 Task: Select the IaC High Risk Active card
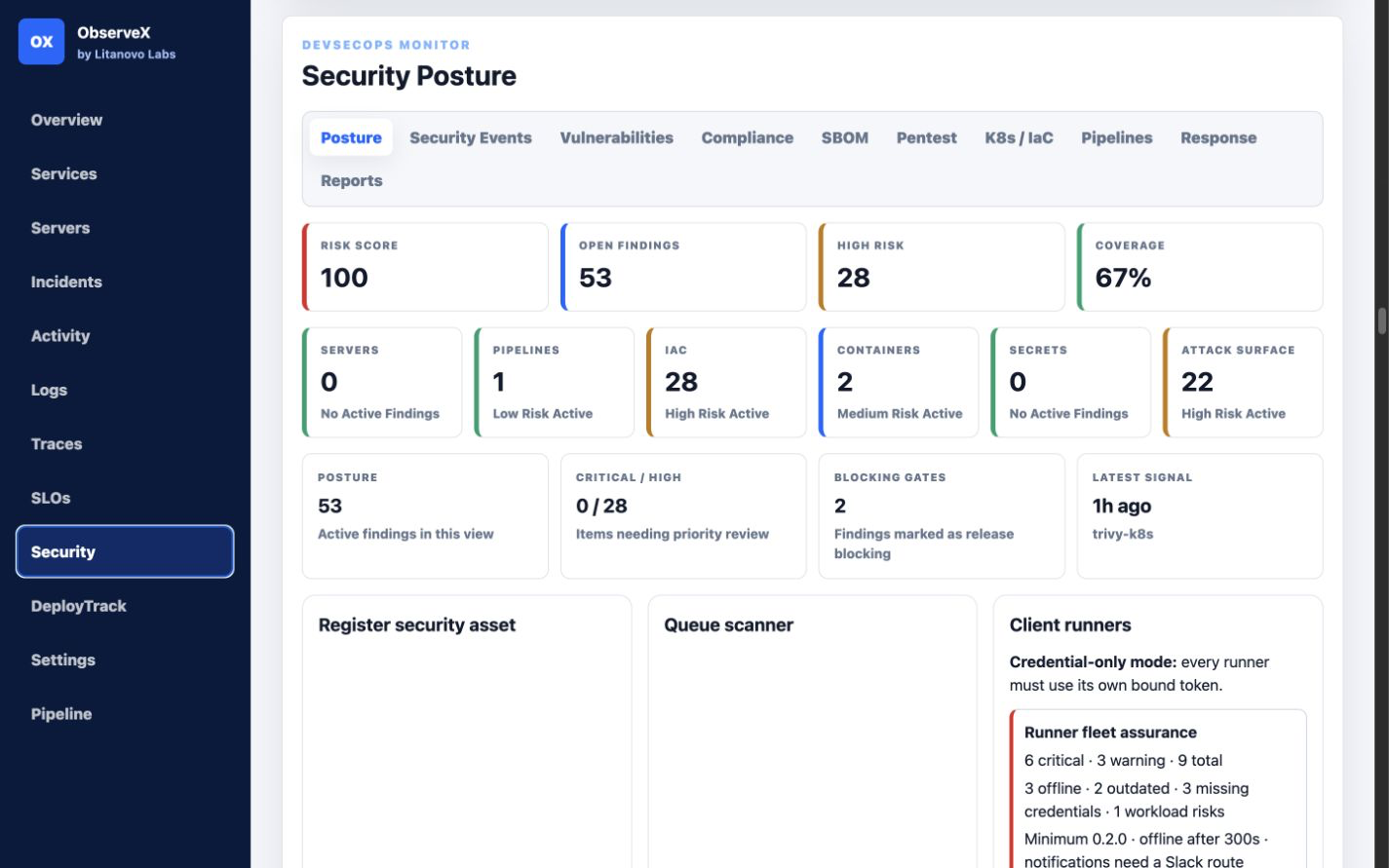726,382
